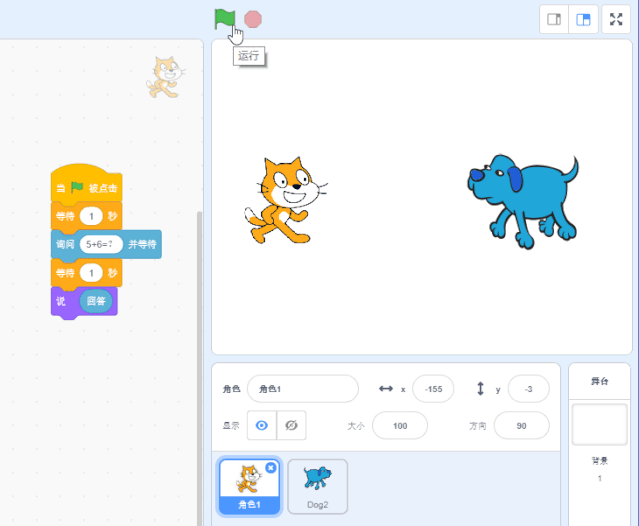This screenshot has width=639, height=526.
Task: Click the sprite name field 角色1
Action: click(x=302, y=389)
